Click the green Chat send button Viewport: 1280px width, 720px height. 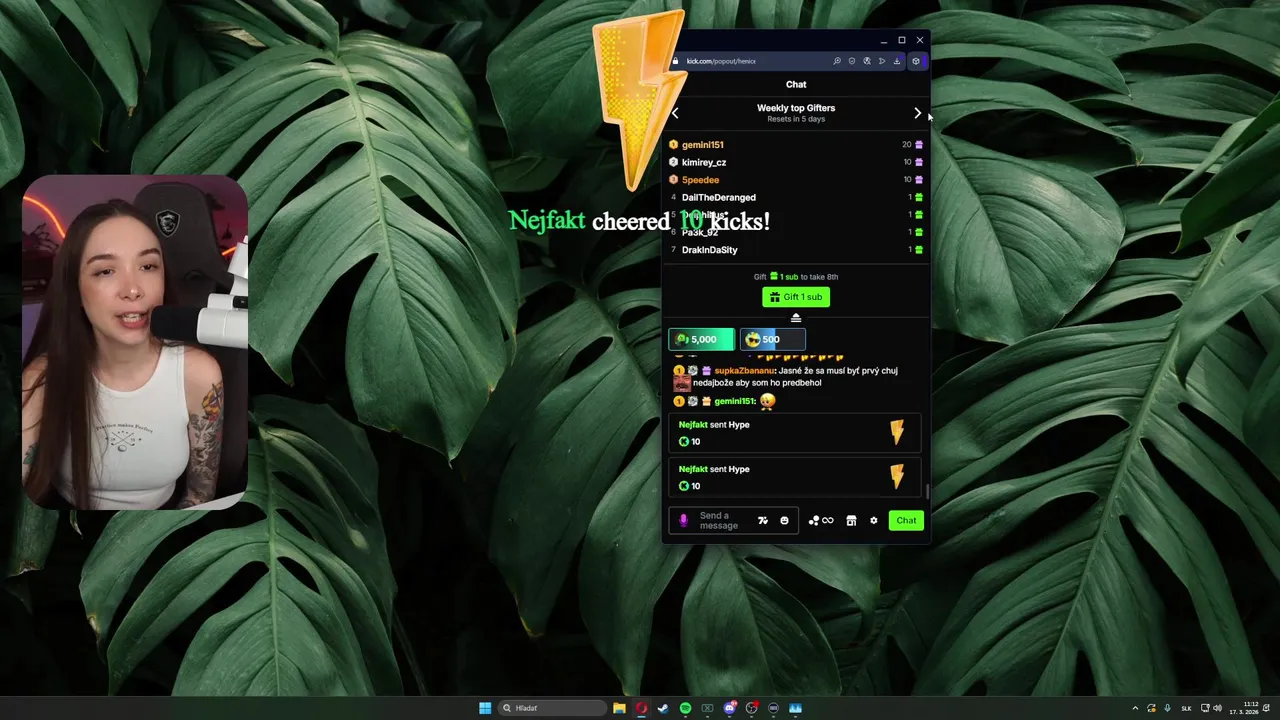906,520
